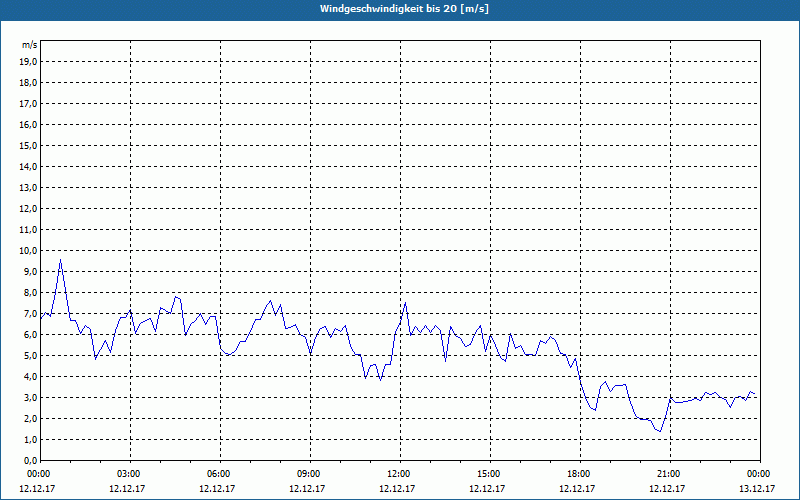Screen dimensions: 800x500
Task: Select the 12,0 y-axis label
Action: [28, 209]
